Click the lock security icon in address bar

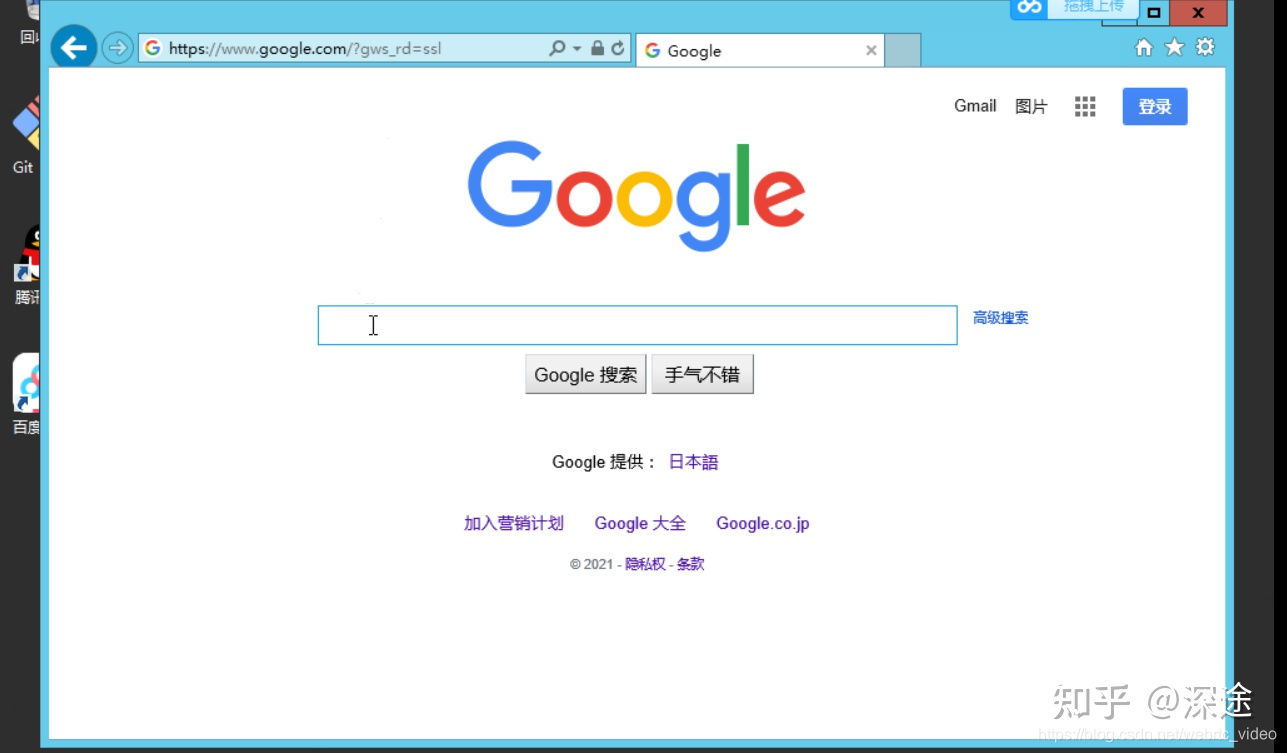tap(597, 48)
